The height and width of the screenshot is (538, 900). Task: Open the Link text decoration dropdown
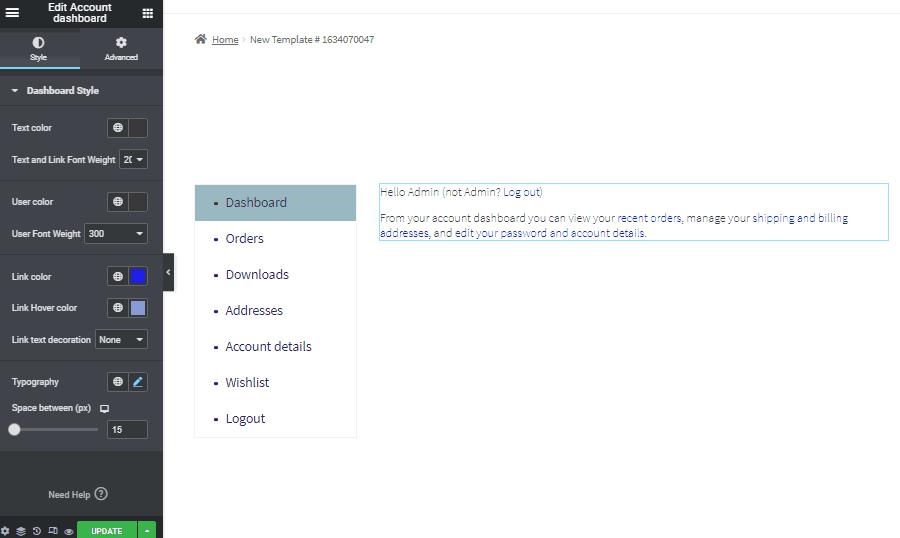(x=121, y=339)
